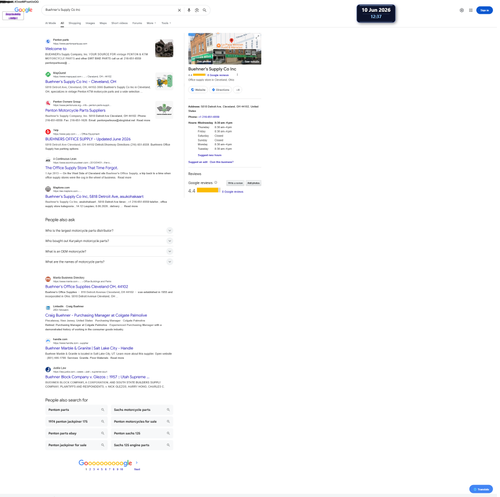
Task: Click the Website button in knowledge panel
Action: [x=198, y=90]
